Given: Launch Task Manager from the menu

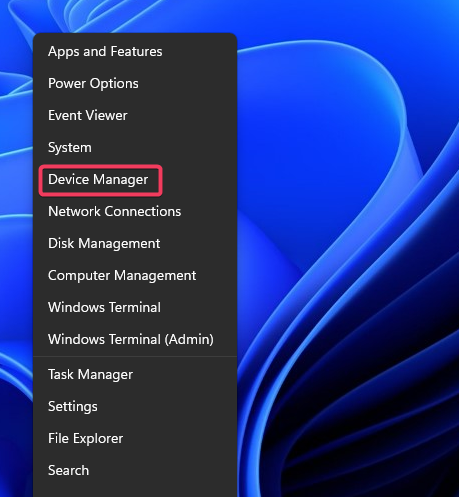Looking at the screenshot, I should click(135, 374).
